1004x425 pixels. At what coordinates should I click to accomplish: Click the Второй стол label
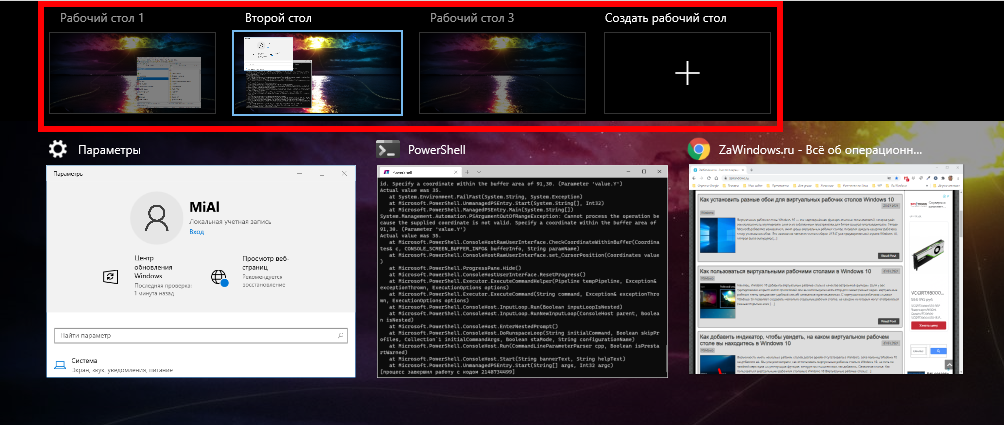[279, 18]
